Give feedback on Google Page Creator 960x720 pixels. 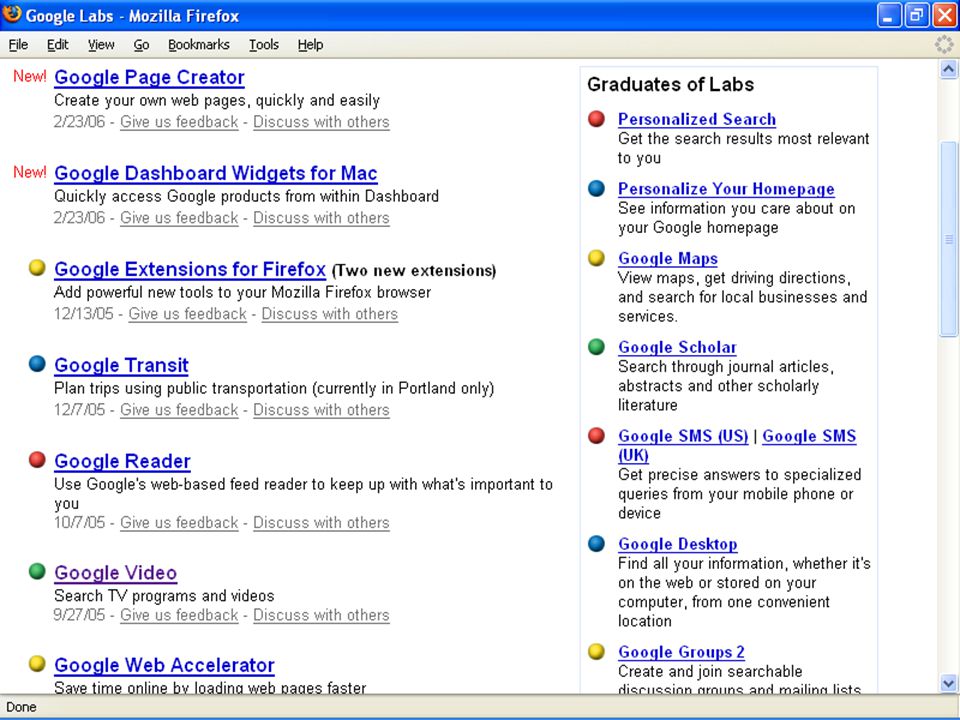click(179, 122)
